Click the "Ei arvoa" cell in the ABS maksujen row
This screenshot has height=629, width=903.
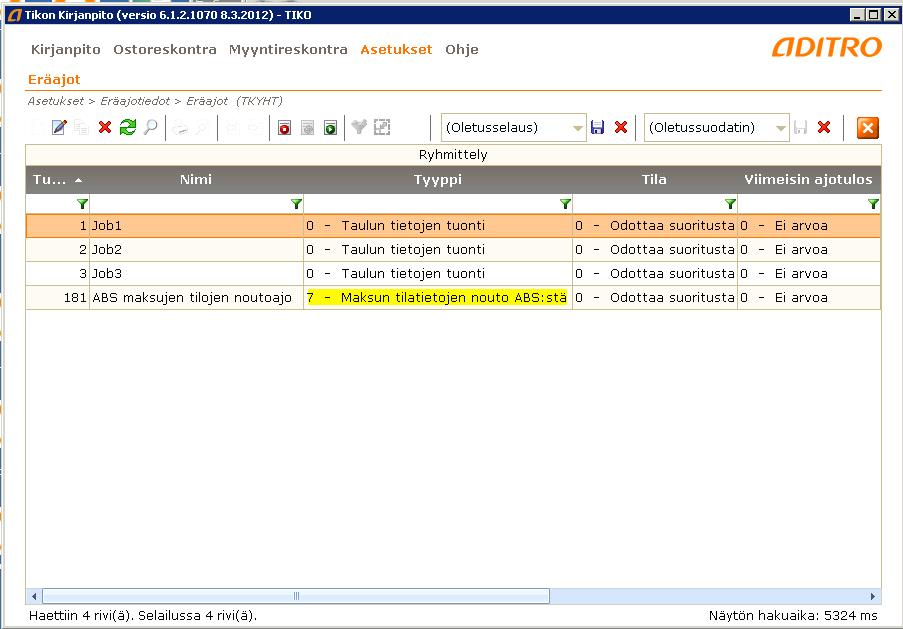point(809,298)
